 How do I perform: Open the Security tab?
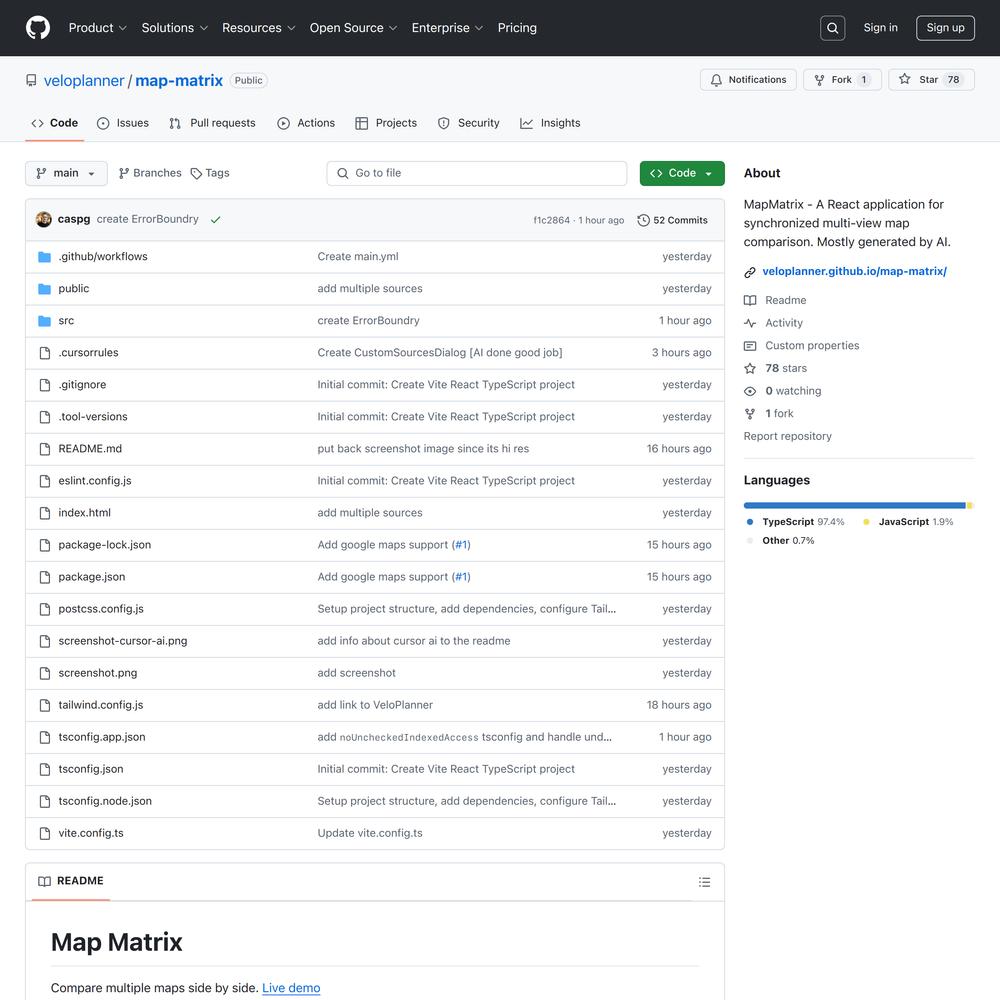pyautogui.click(x=469, y=123)
